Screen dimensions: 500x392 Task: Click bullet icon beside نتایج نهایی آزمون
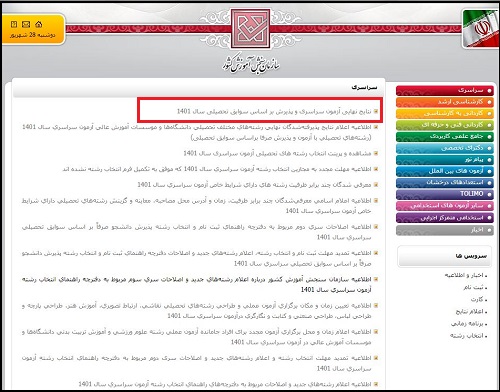[376, 111]
